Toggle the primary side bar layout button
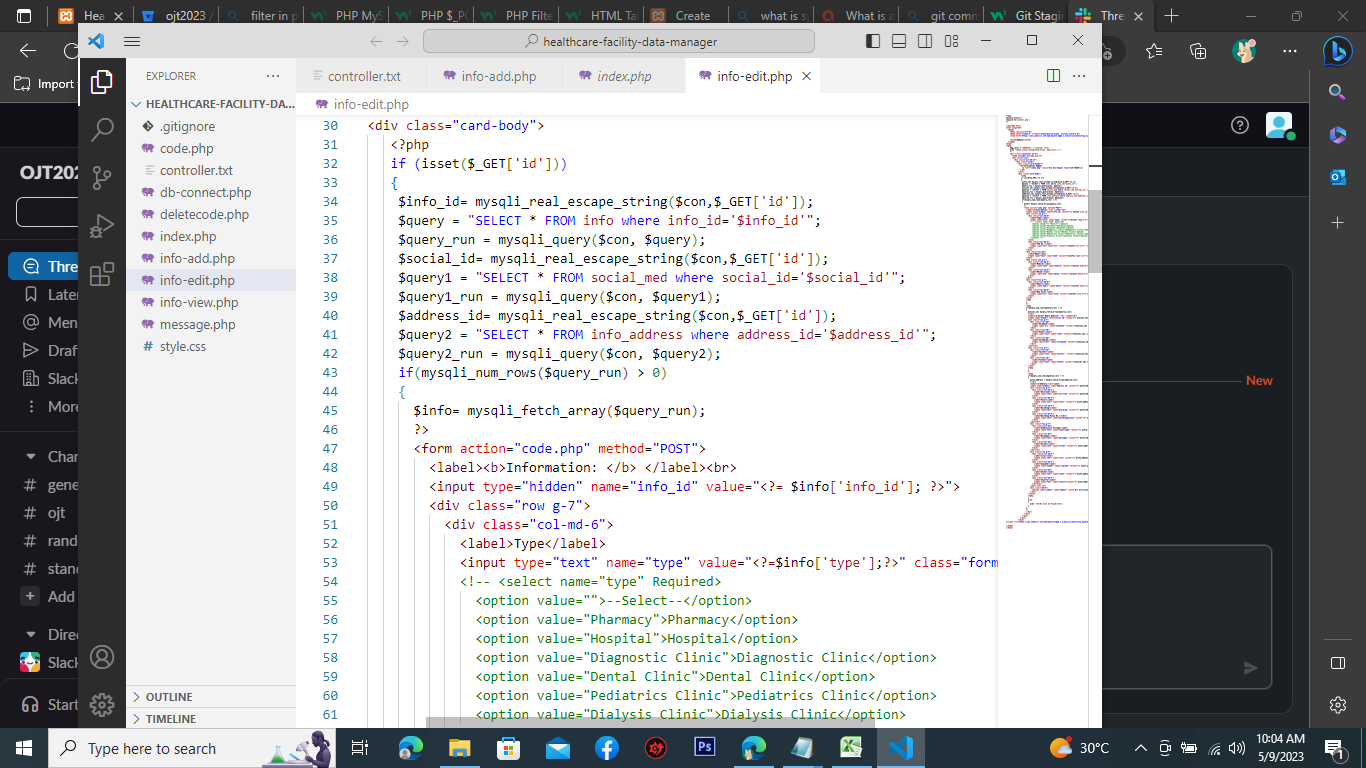The height and width of the screenshot is (768, 1366). [x=873, y=41]
